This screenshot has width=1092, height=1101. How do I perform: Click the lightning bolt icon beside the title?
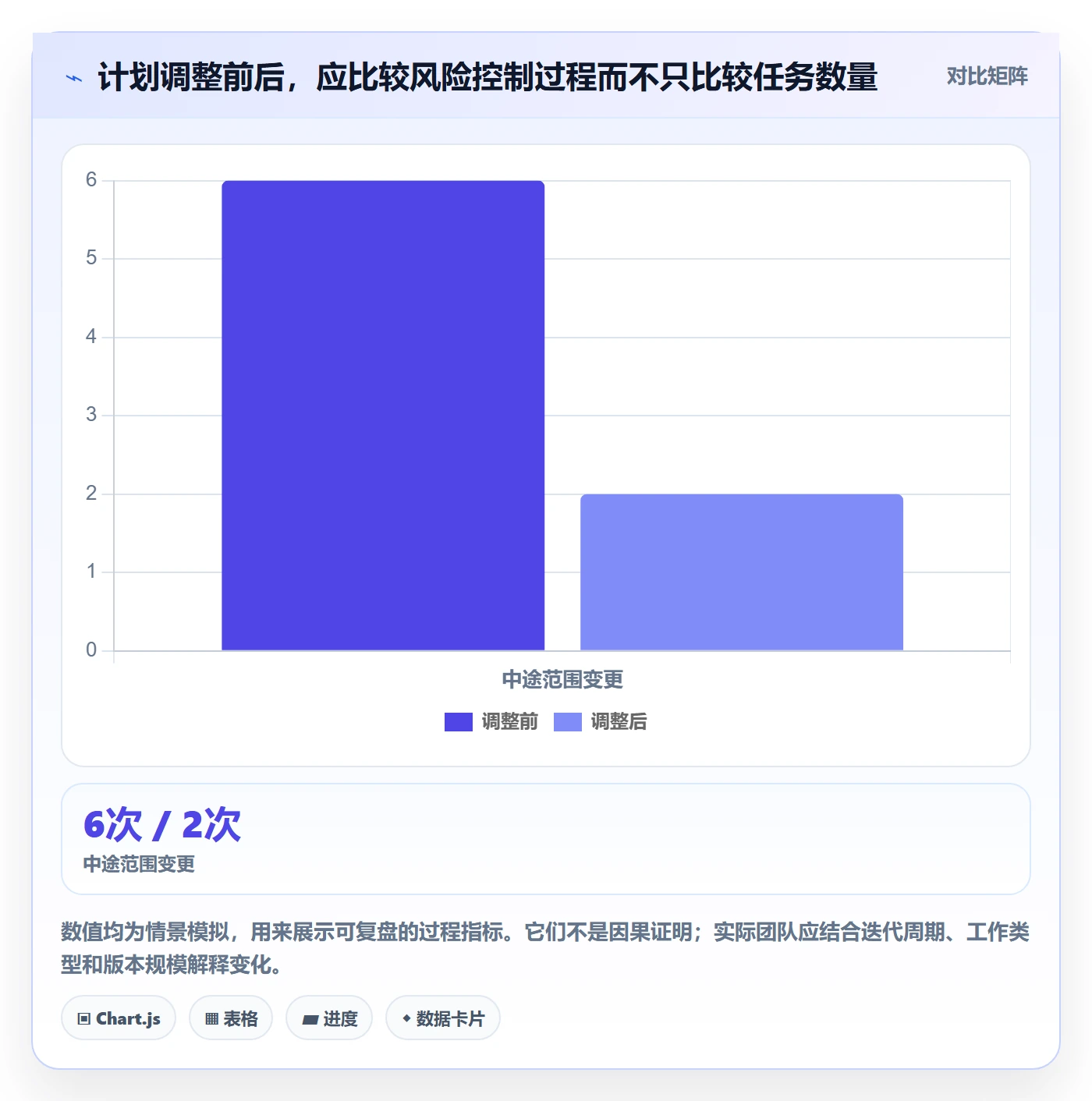pyautogui.click(x=74, y=78)
